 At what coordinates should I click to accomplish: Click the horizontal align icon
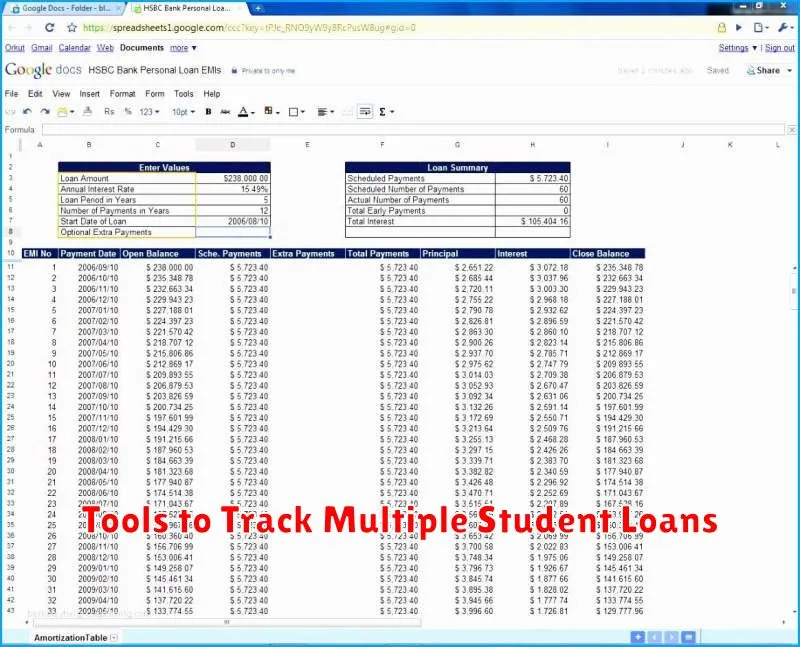322,112
